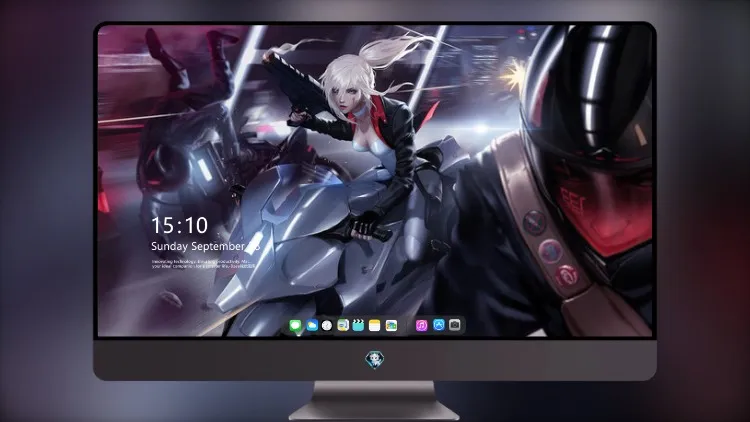
Task: Open the green-yellow document app beside Clock
Action: click(343, 325)
